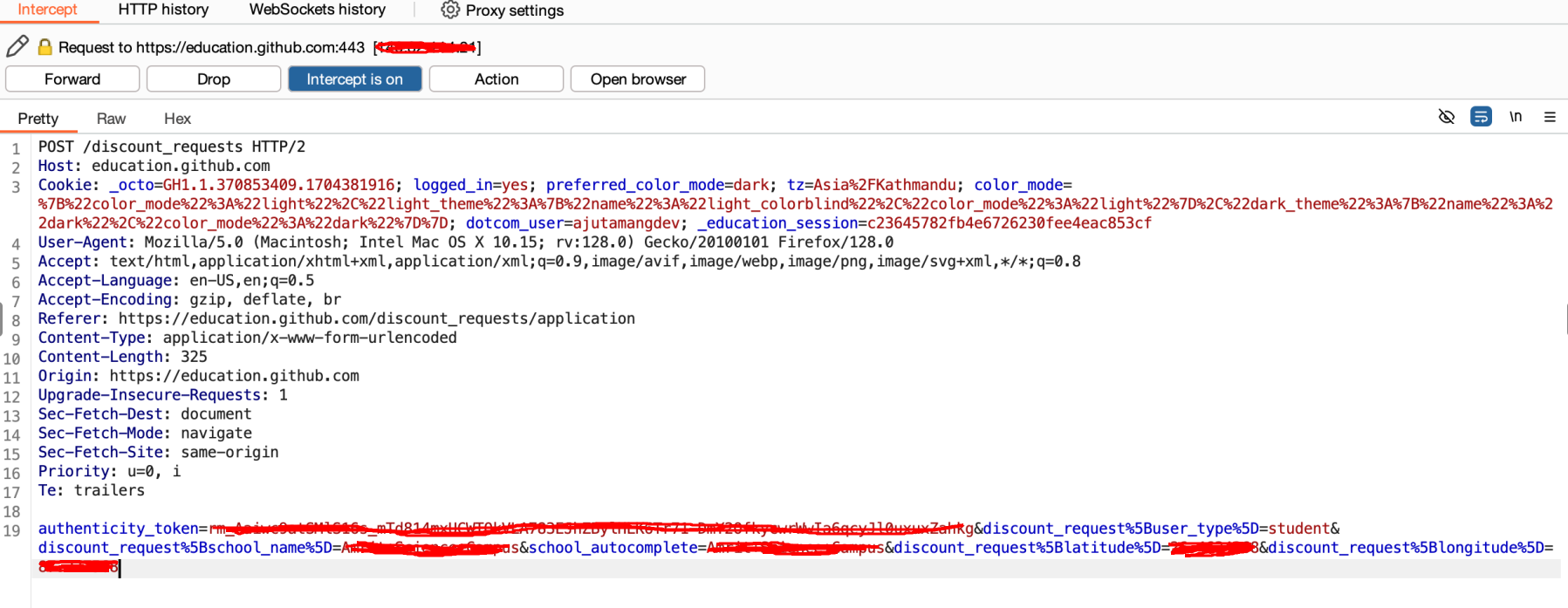Switch to the WebSockets history tab

click(317, 10)
